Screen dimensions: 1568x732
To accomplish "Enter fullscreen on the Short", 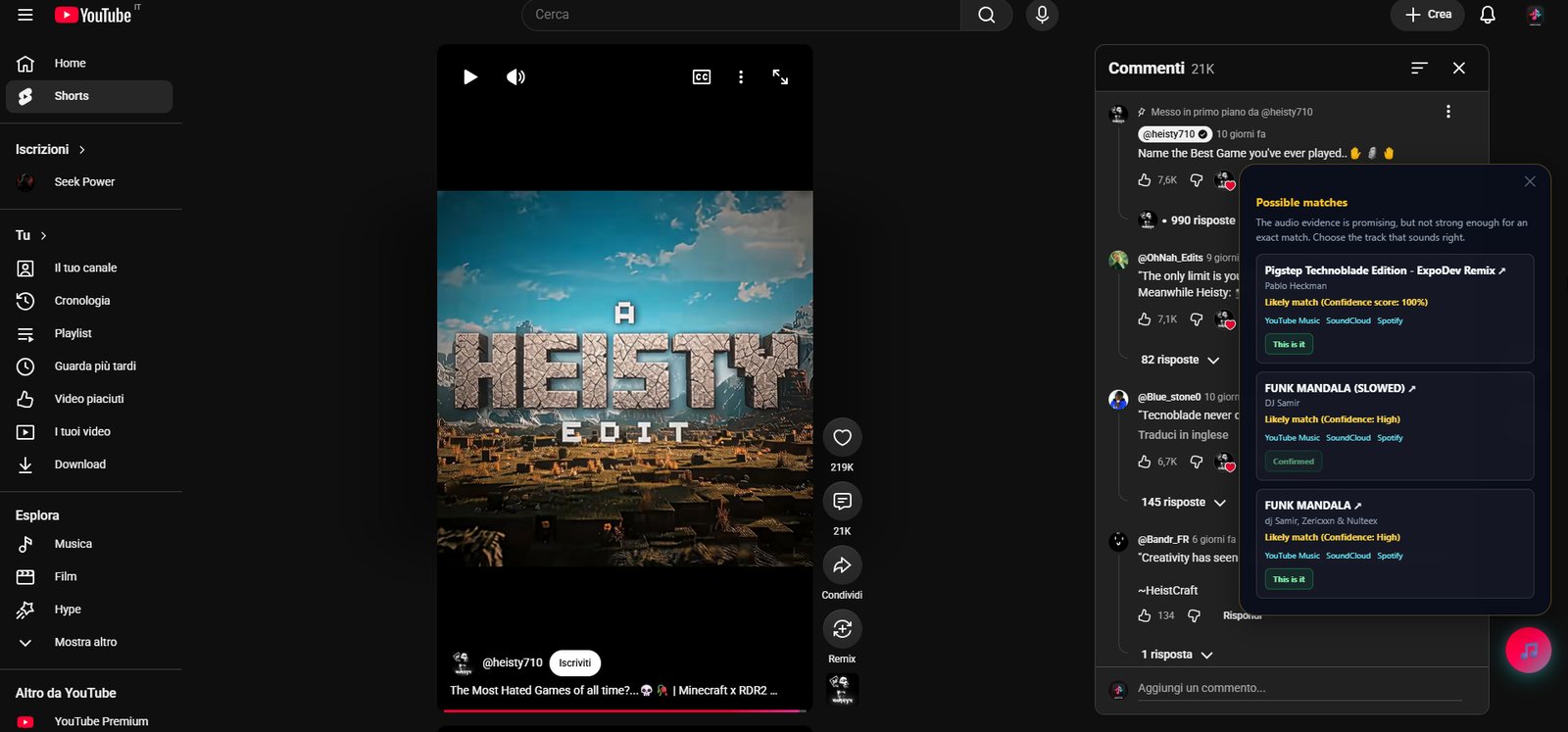I will coord(780,76).
